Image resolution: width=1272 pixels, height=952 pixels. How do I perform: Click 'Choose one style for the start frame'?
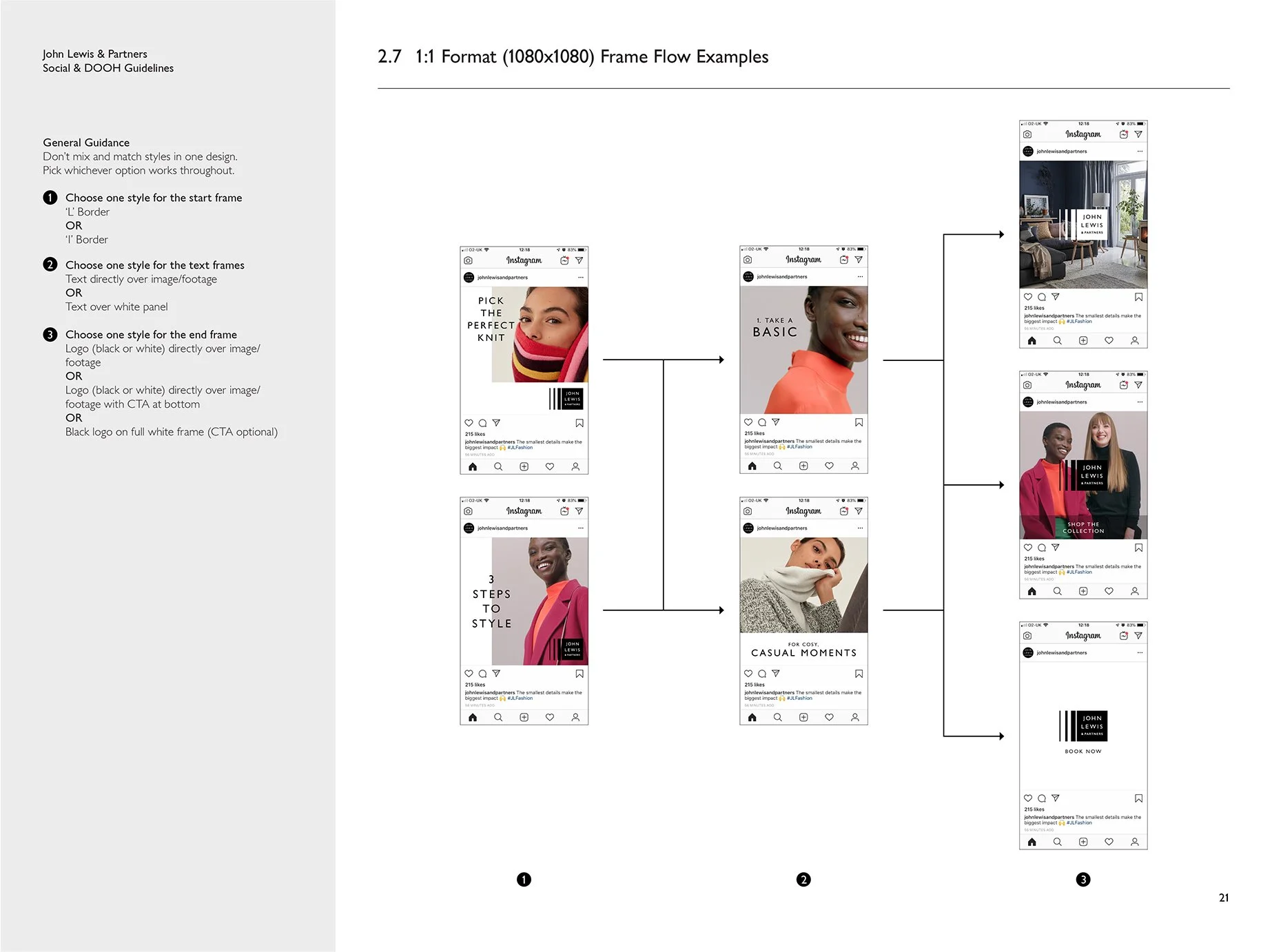pos(154,198)
